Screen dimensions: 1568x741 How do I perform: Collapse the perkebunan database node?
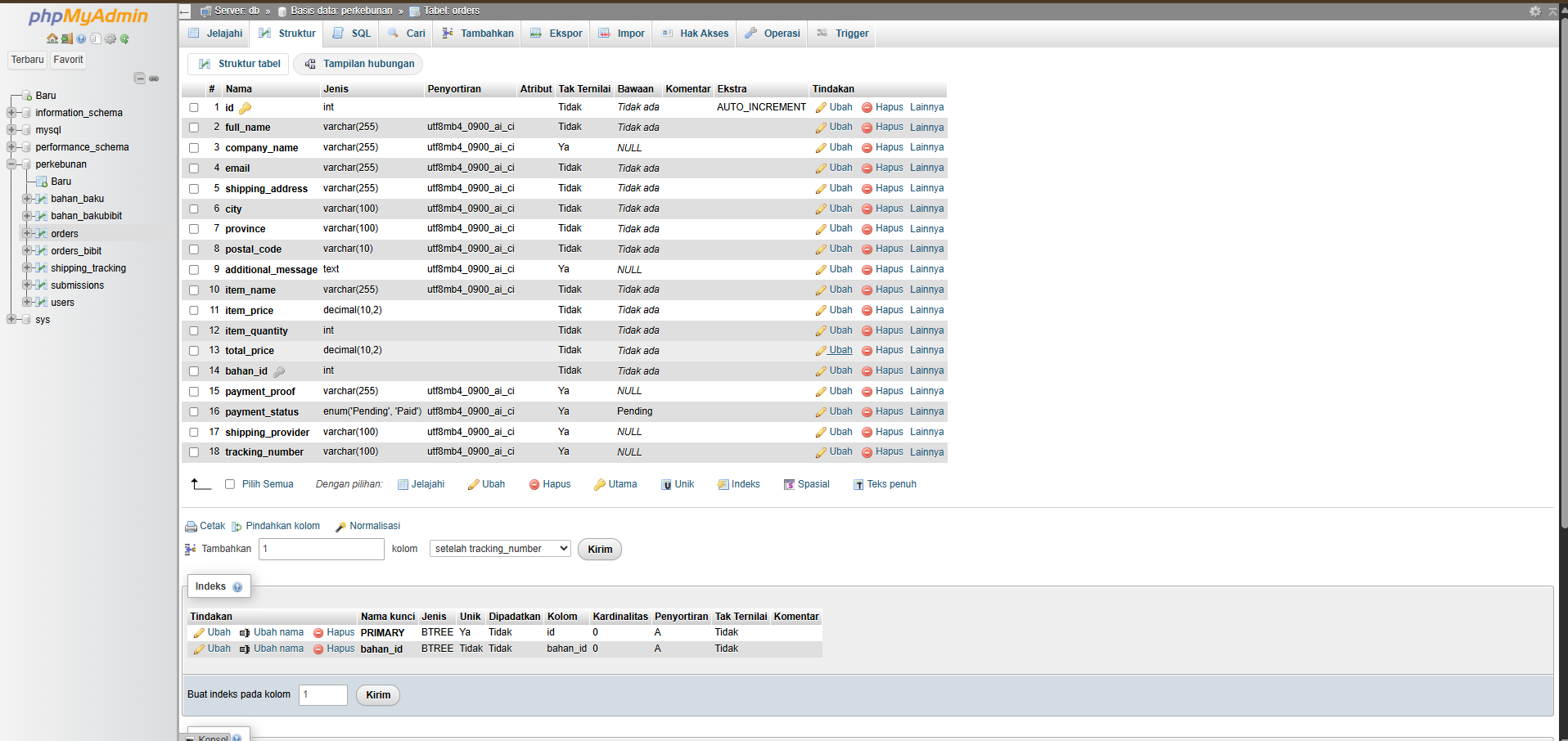tap(11, 164)
